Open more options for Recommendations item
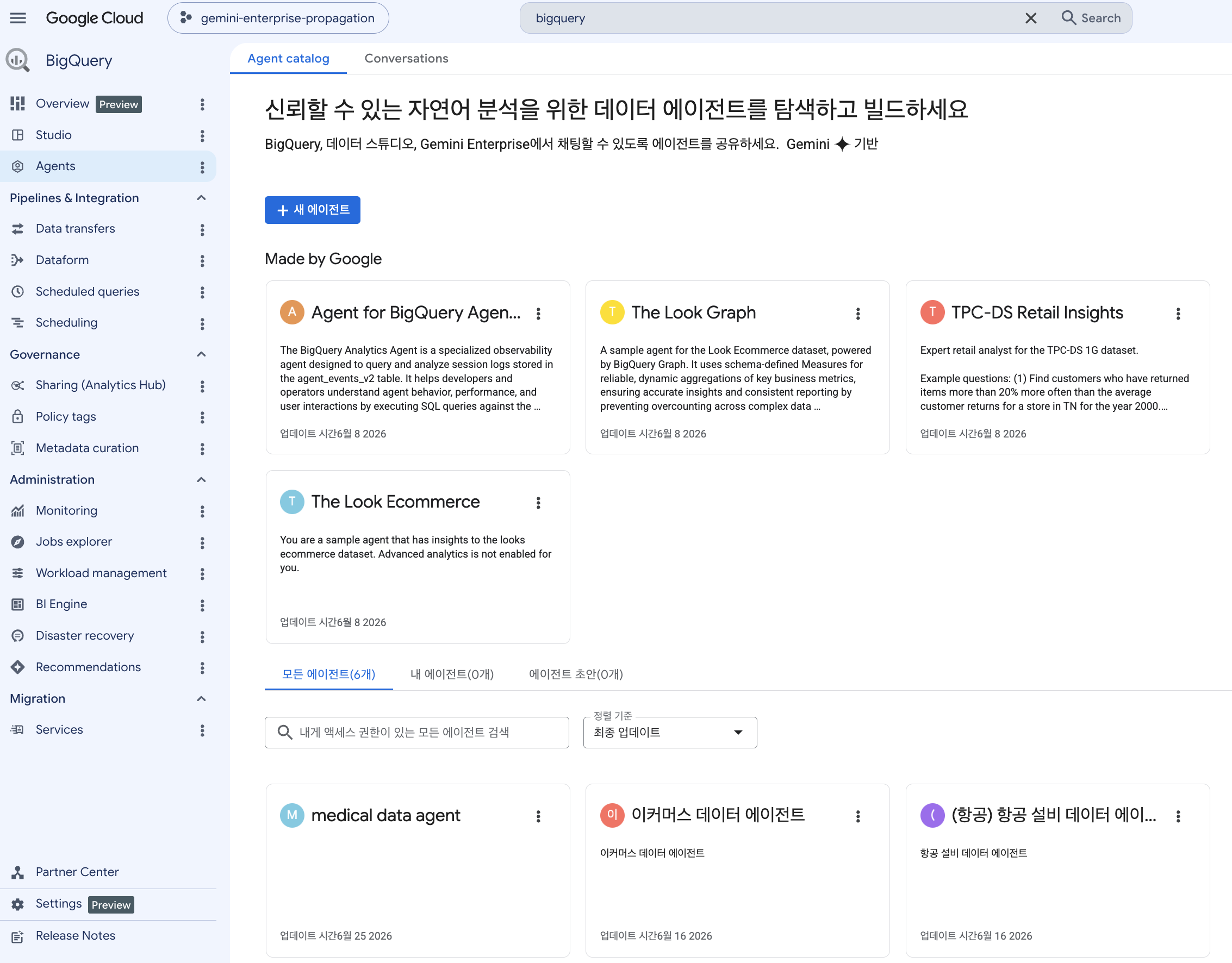The width and height of the screenshot is (1232, 963). click(x=202, y=668)
